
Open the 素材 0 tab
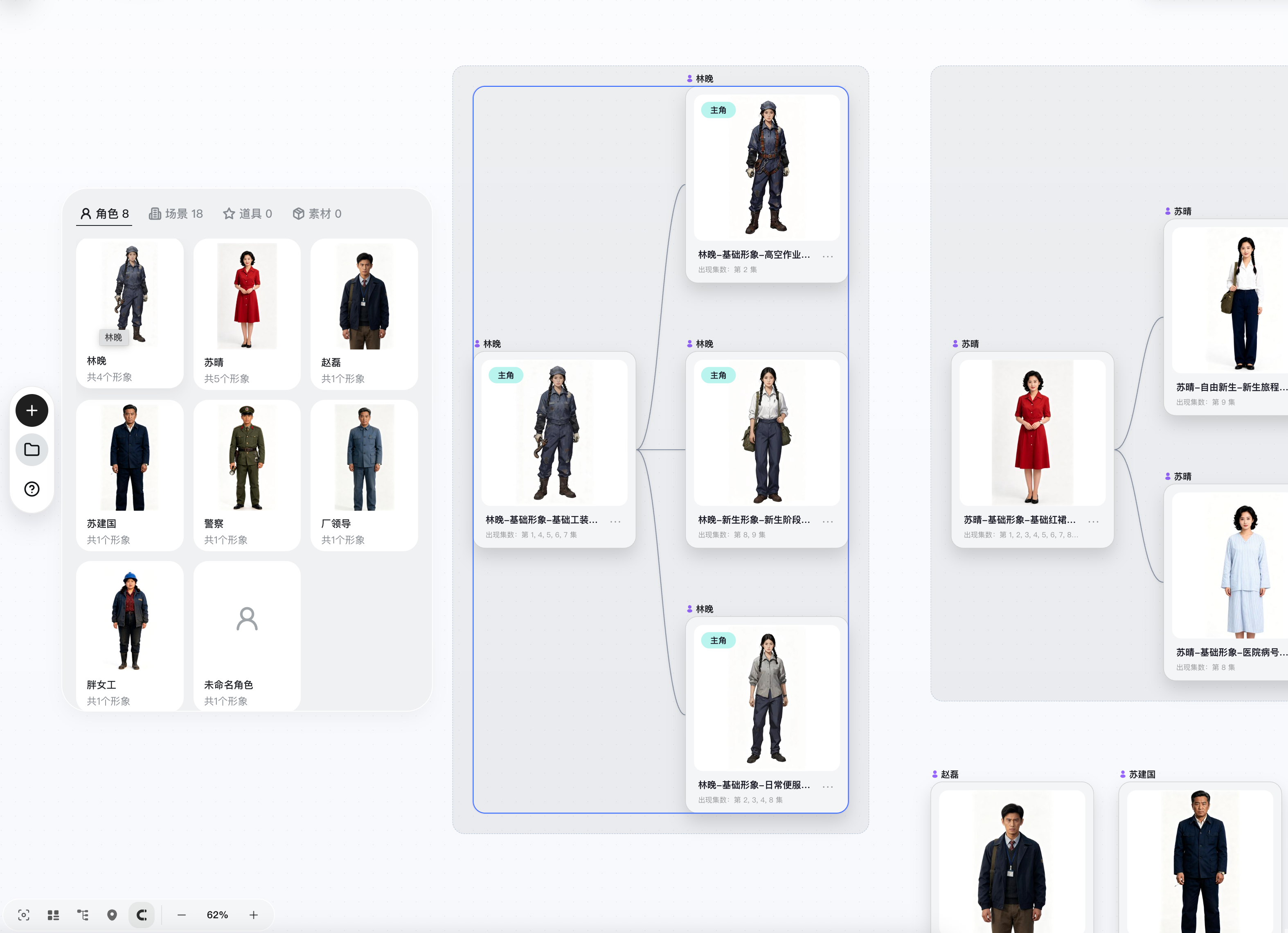click(317, 214)
